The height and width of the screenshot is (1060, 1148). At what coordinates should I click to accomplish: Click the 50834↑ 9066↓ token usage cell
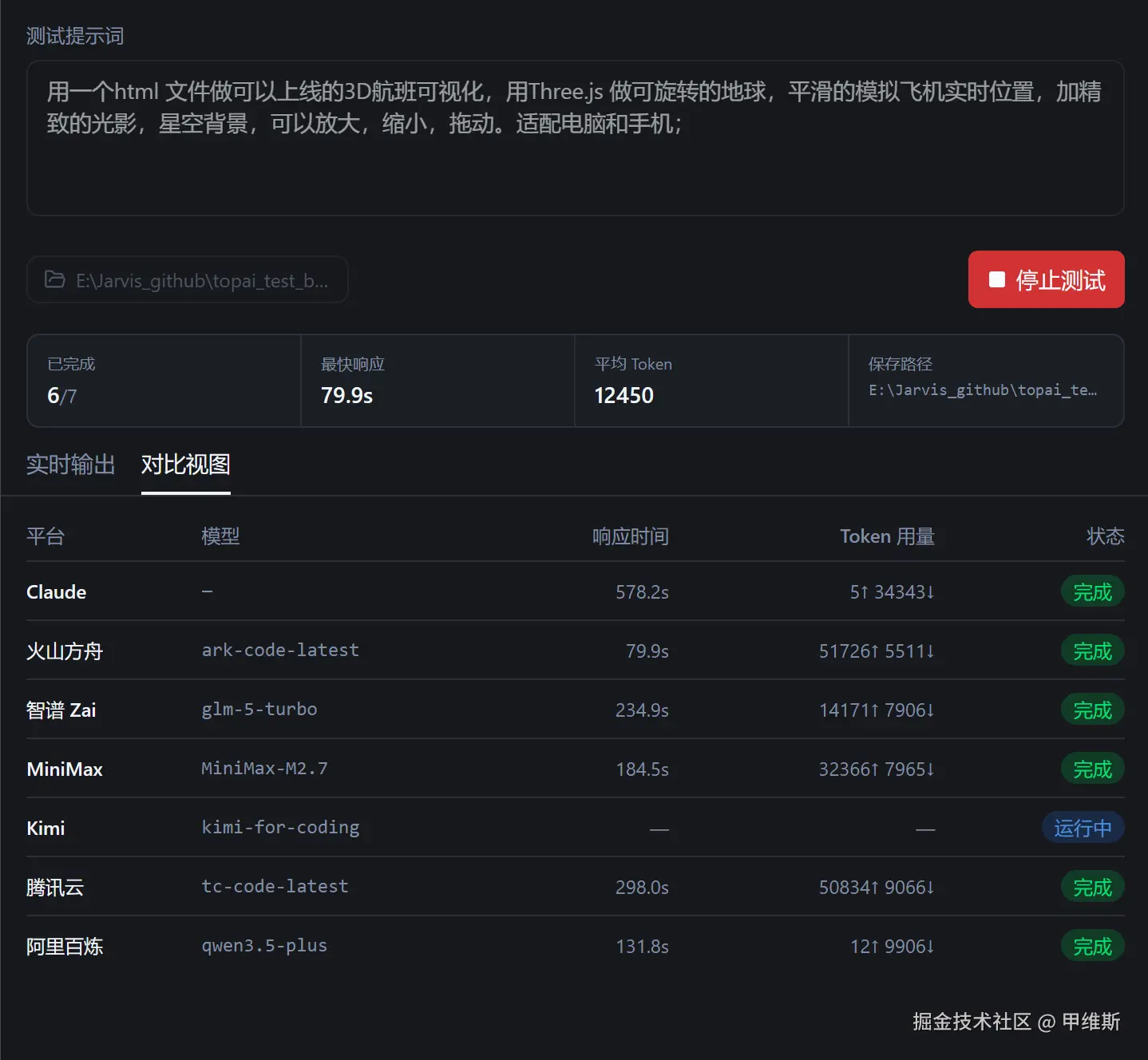tap(877, 888)
